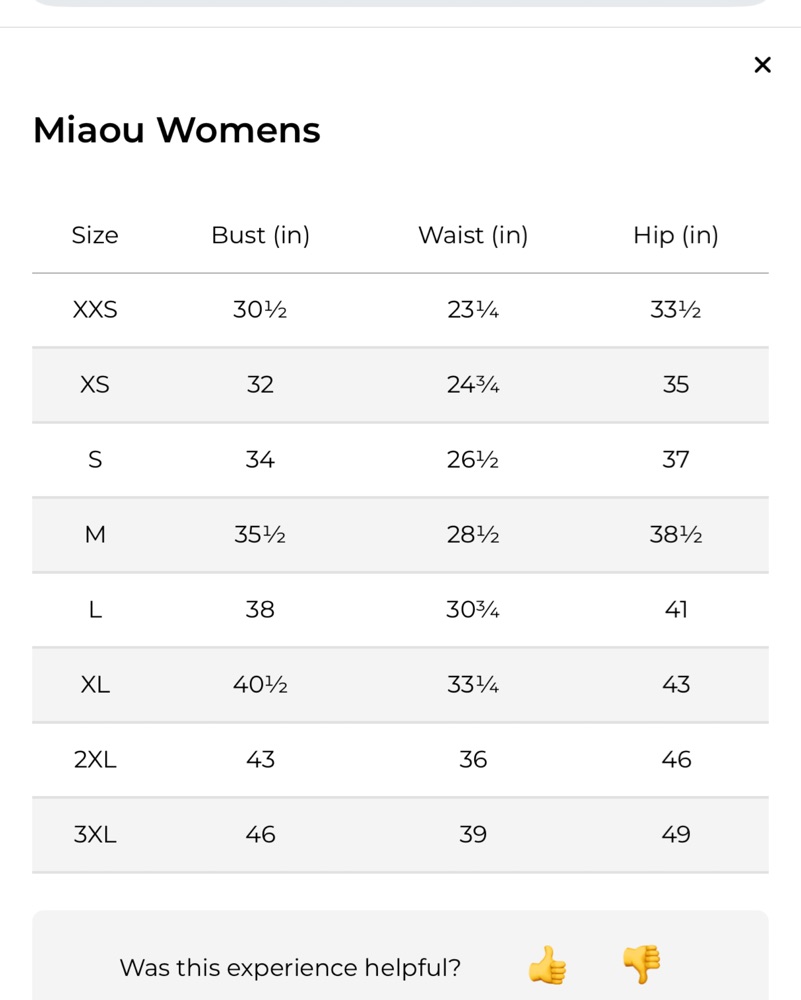Select the XS size row label
The image size is (801, 1000).
95,385
